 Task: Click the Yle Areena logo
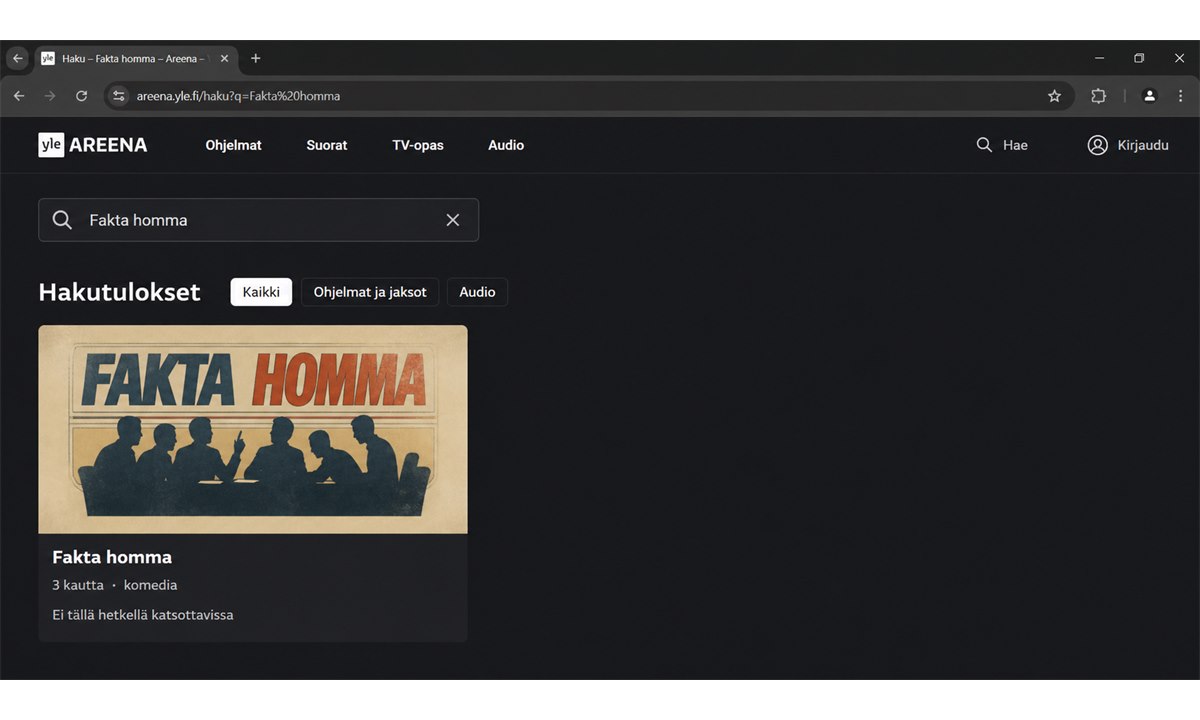tap(93, 145)
